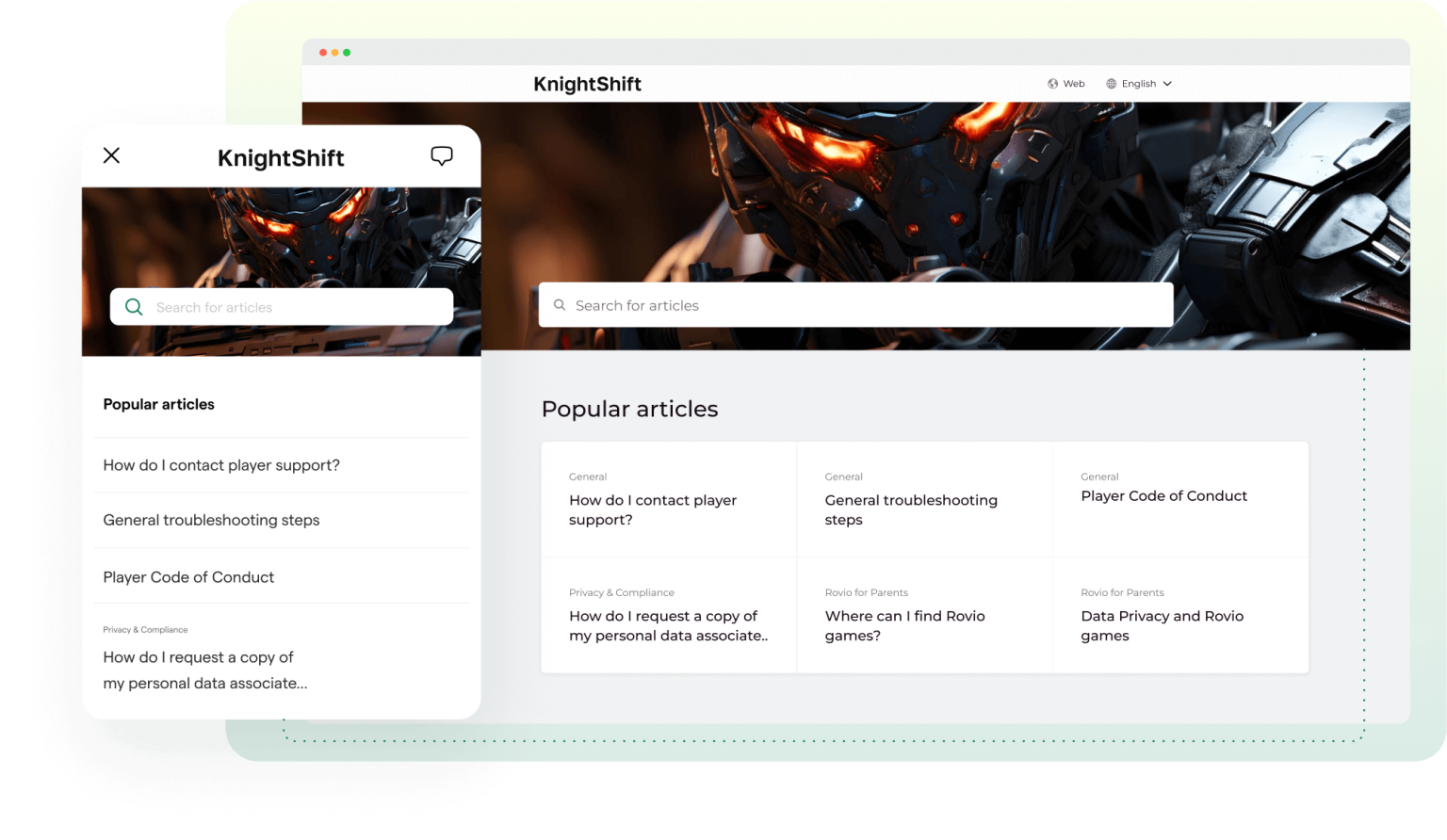Open the chat bubble icon in mobile header
This screenshot has height=840, width=1447.
pyautogui.click(x=441, y=156)
